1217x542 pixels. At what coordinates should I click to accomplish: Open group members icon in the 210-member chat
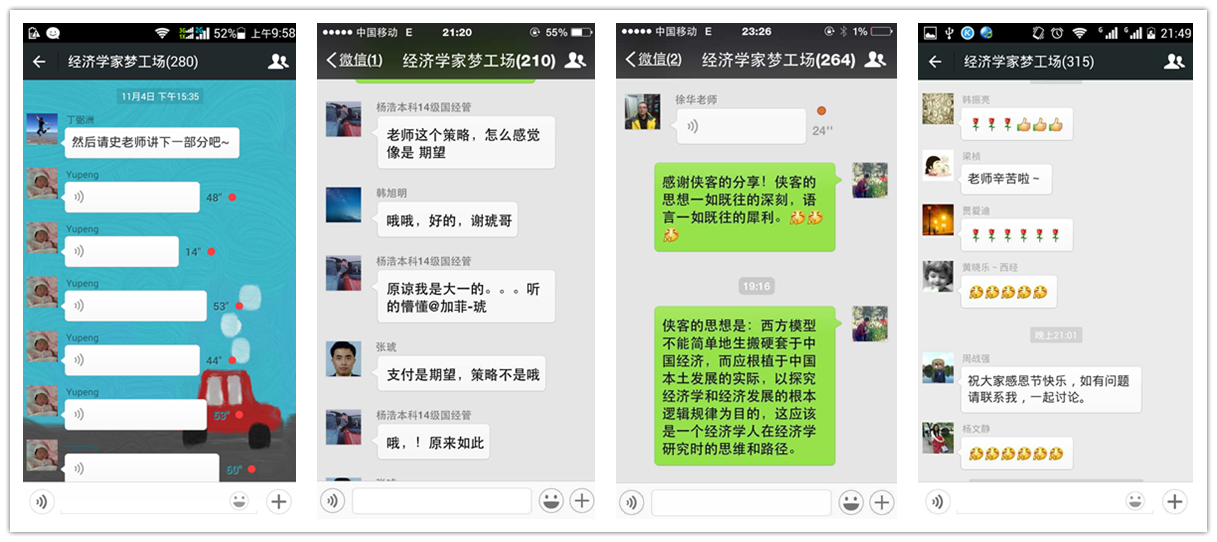pos(575,60)
